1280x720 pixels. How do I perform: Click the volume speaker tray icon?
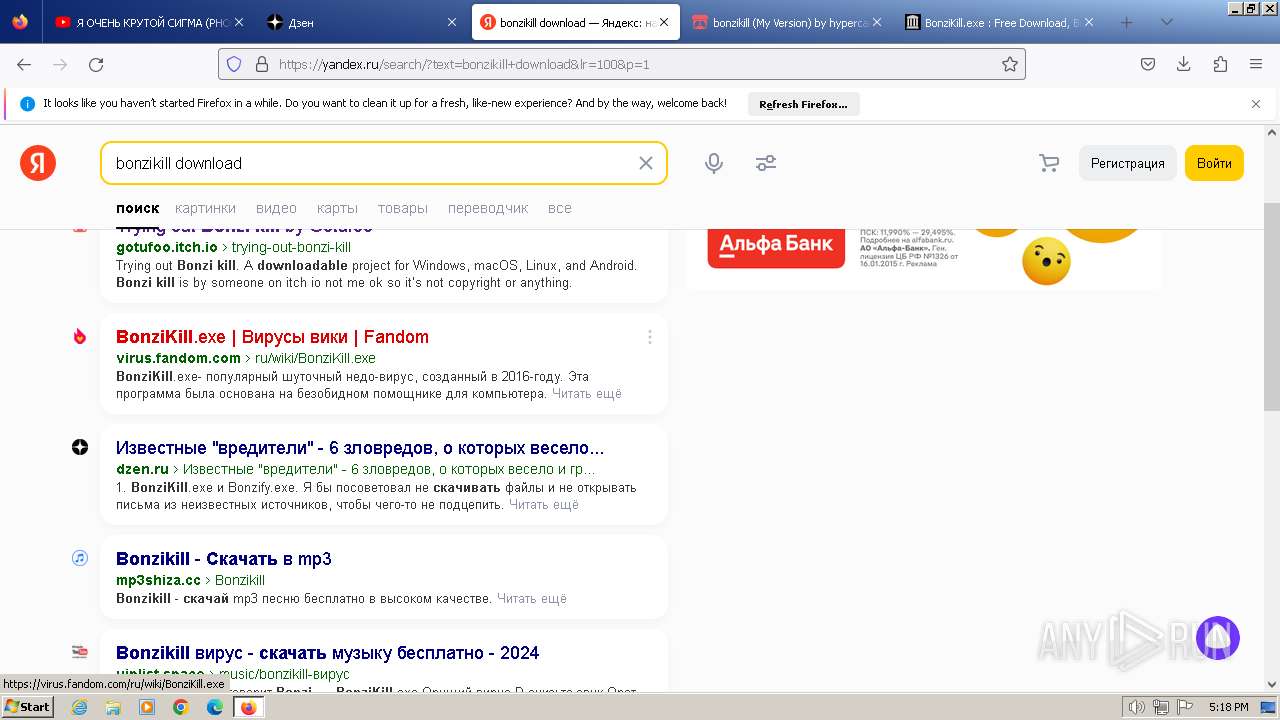[1137, 707]
